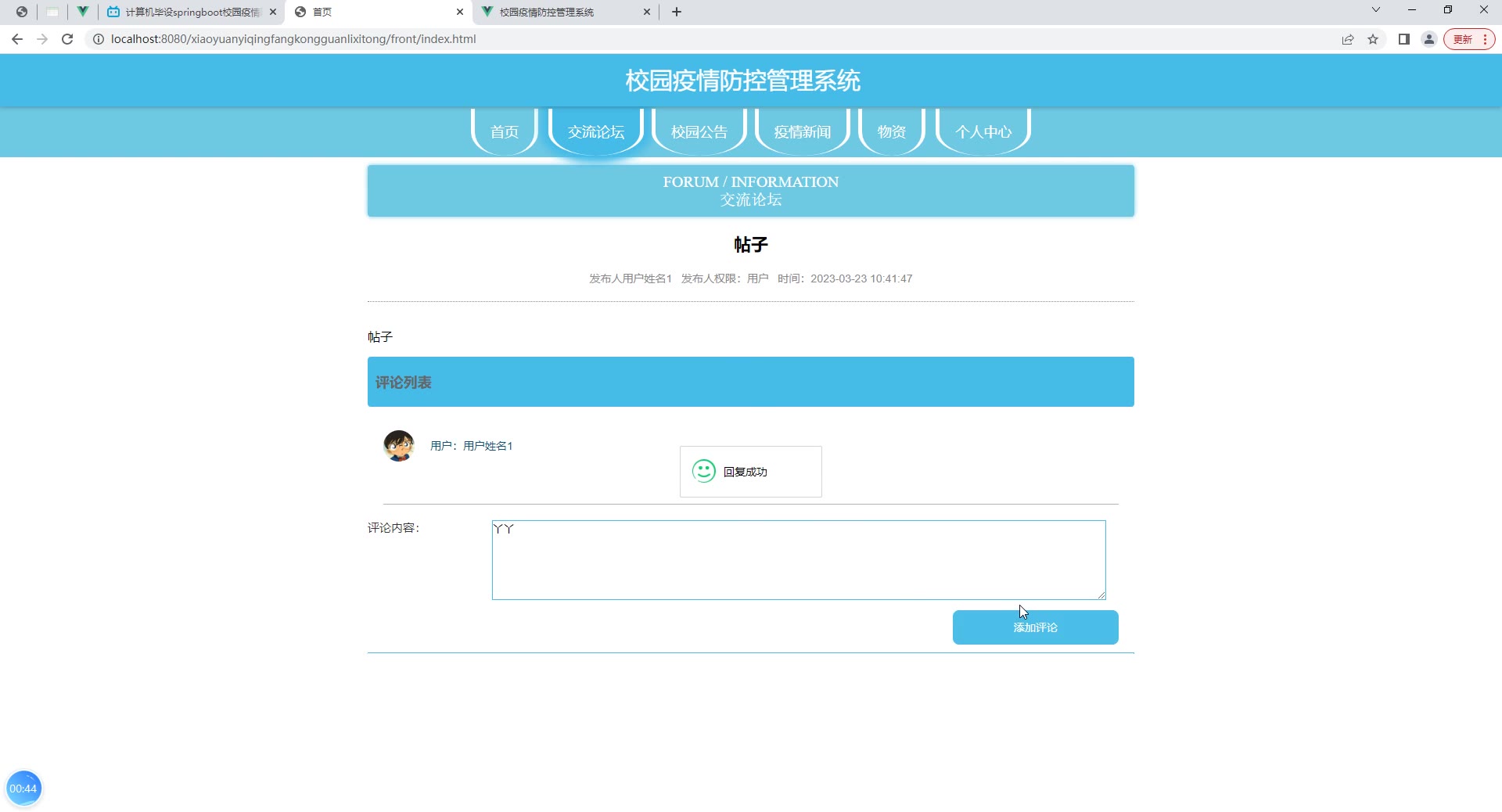Open the 物资 navigation menu item
The image size is (1502, 812).
892,131
